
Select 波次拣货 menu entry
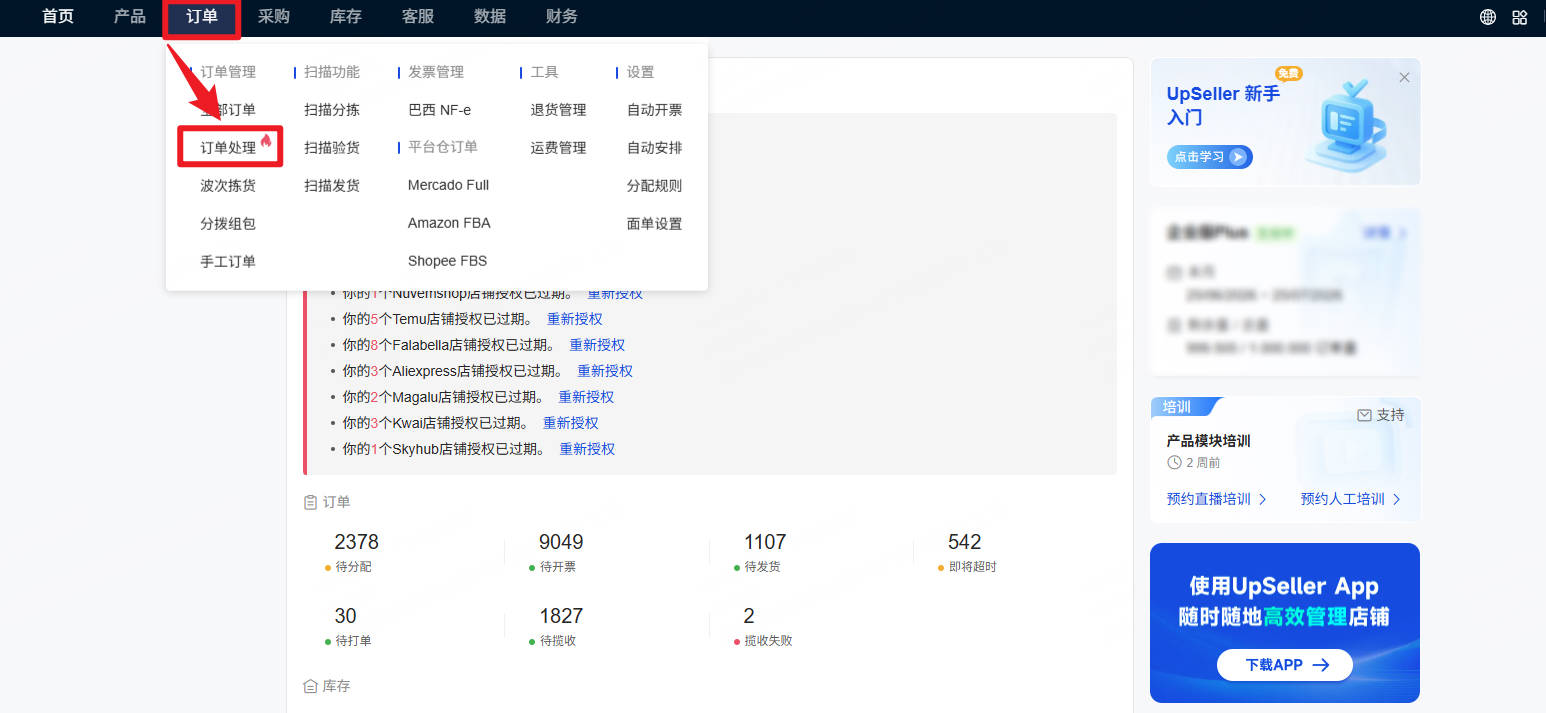(228, 186)
